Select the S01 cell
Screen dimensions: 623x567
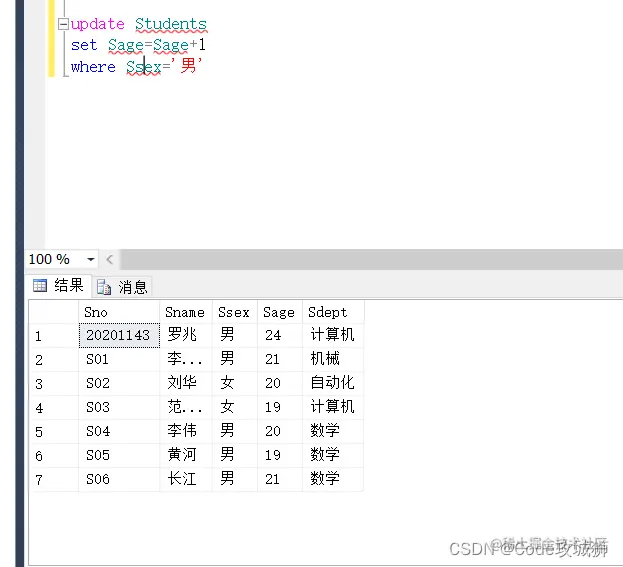pyautogui.click(x=119, y=360)
